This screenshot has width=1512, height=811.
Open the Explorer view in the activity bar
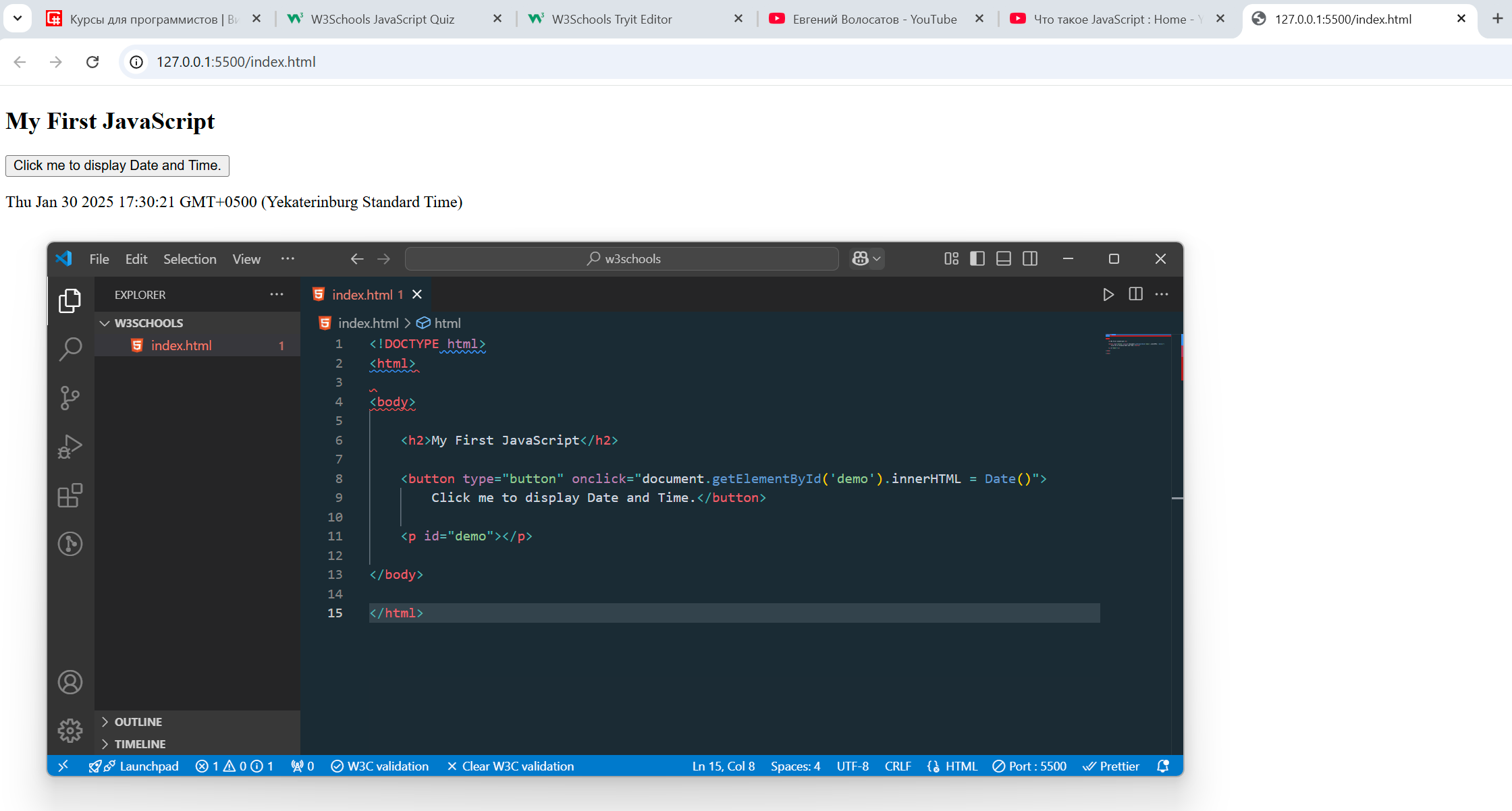70,300
